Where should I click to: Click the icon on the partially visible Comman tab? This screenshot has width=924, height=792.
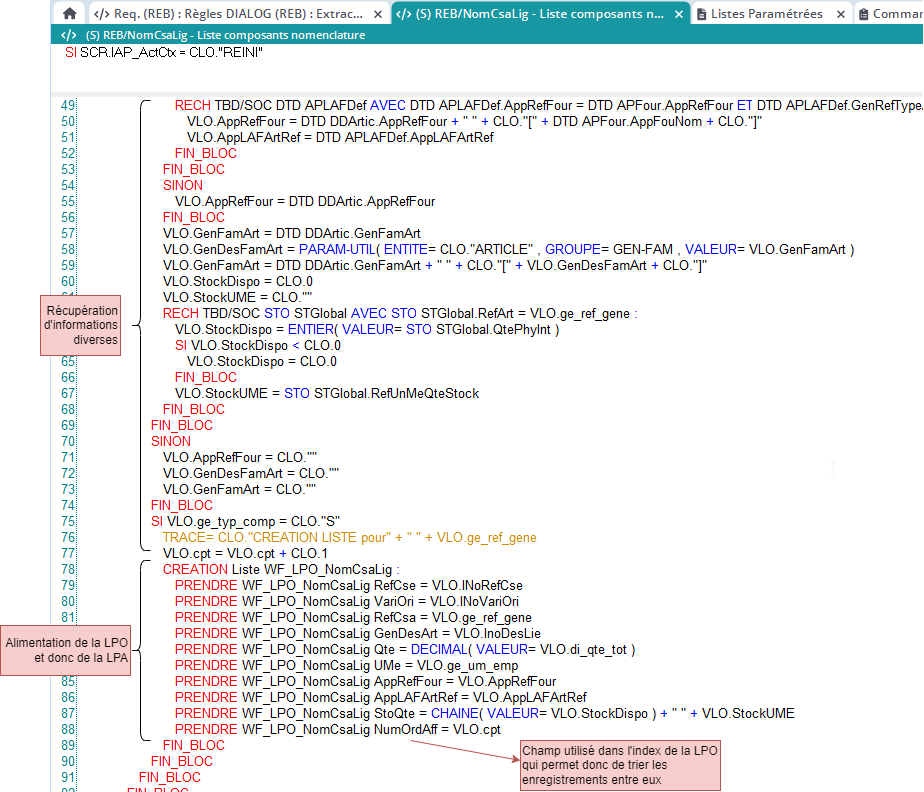tap(863, 14)
